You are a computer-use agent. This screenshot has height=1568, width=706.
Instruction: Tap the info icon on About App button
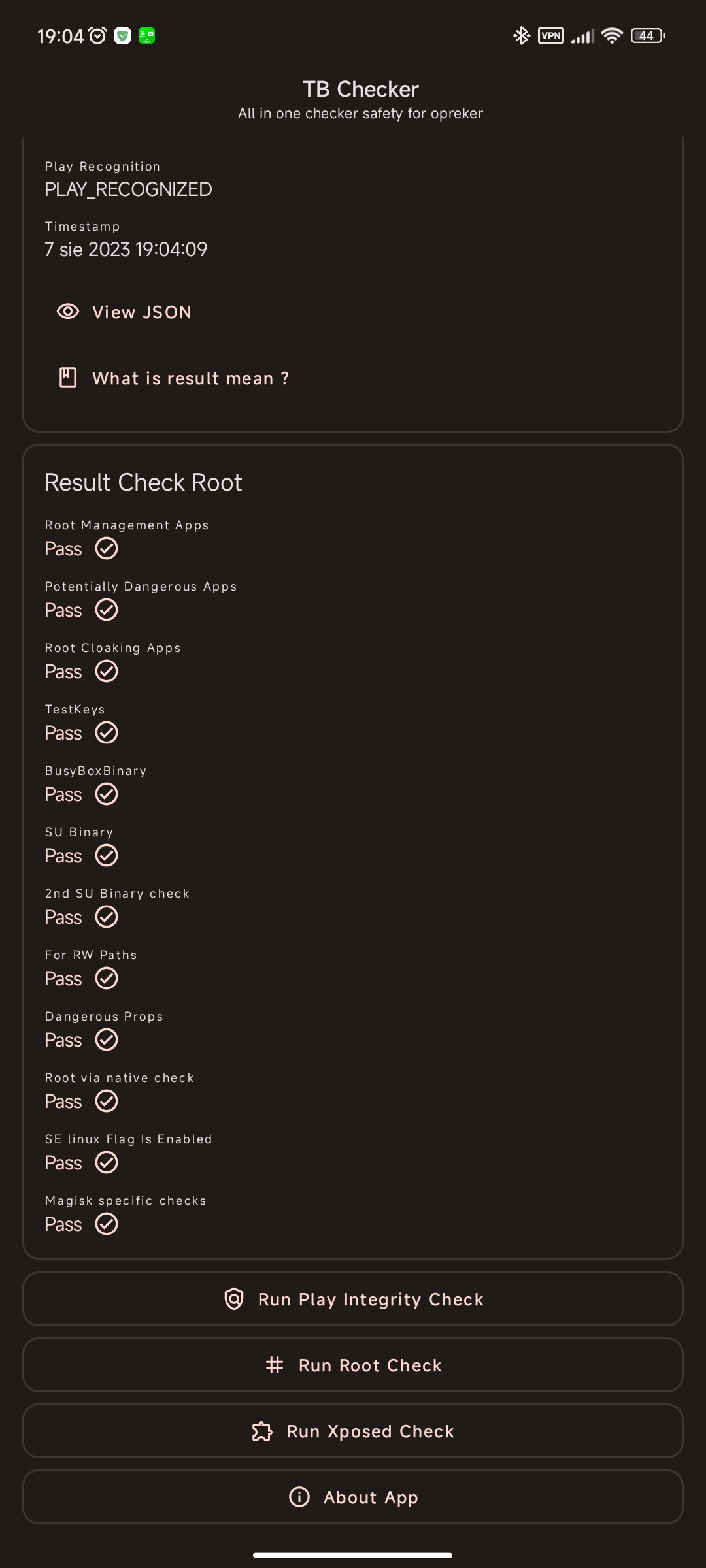point(299,1497)
